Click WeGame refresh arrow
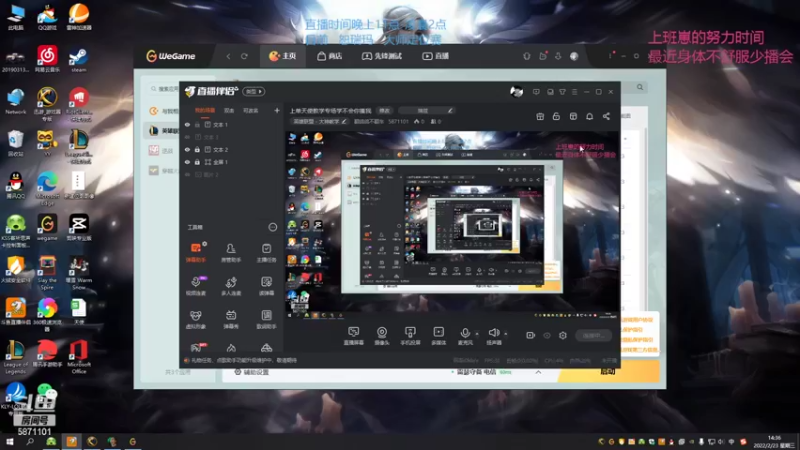The image size is (800, 450). click(x=244, y=56)
